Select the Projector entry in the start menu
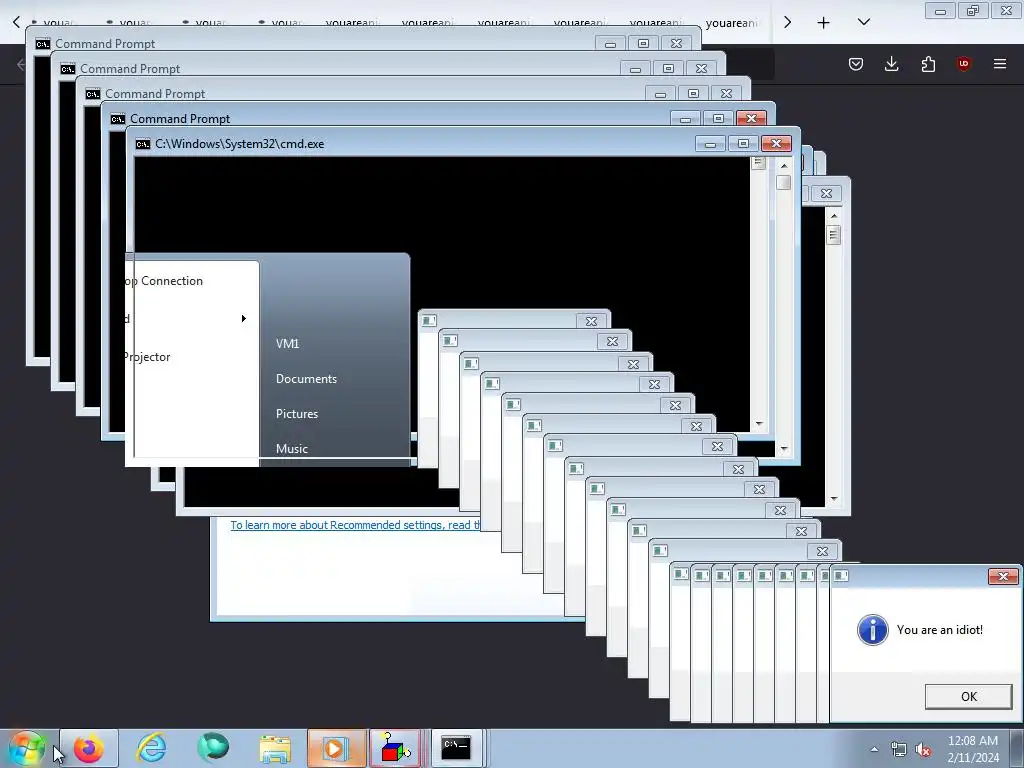1024x768 pixels. (x=148, y=357)
